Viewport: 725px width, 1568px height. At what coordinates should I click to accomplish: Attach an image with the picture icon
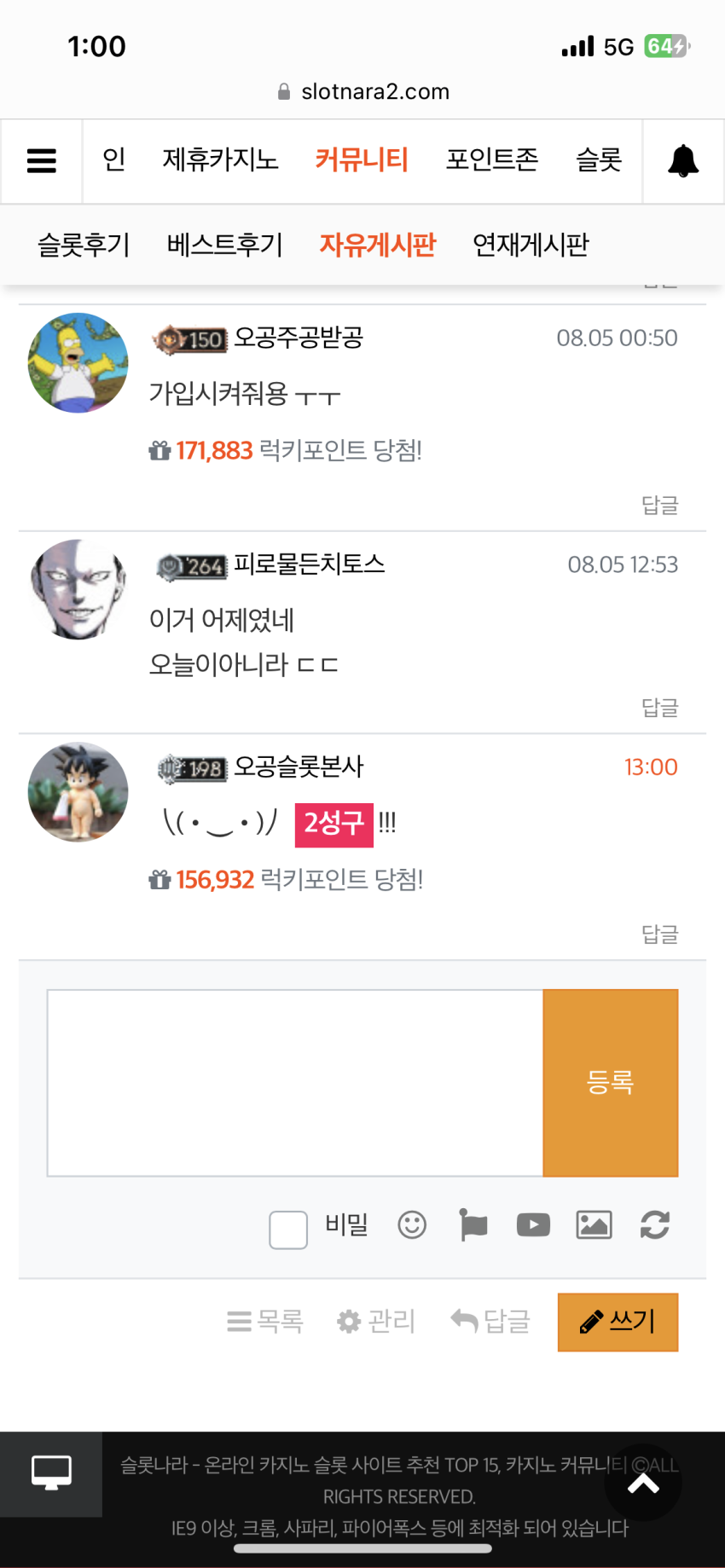(594, 1225)
